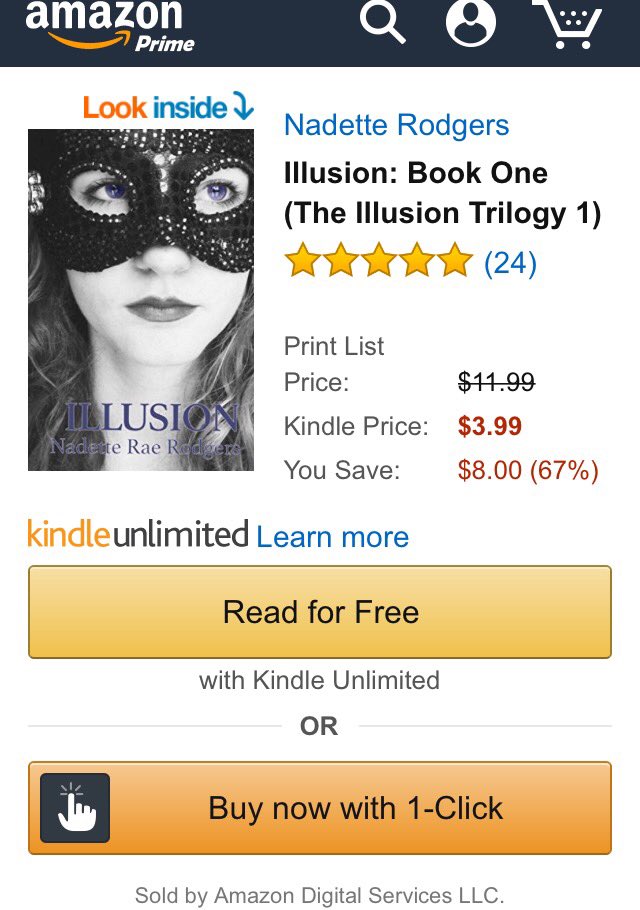Click the five-star rating graphic

(x=379, y=260)
